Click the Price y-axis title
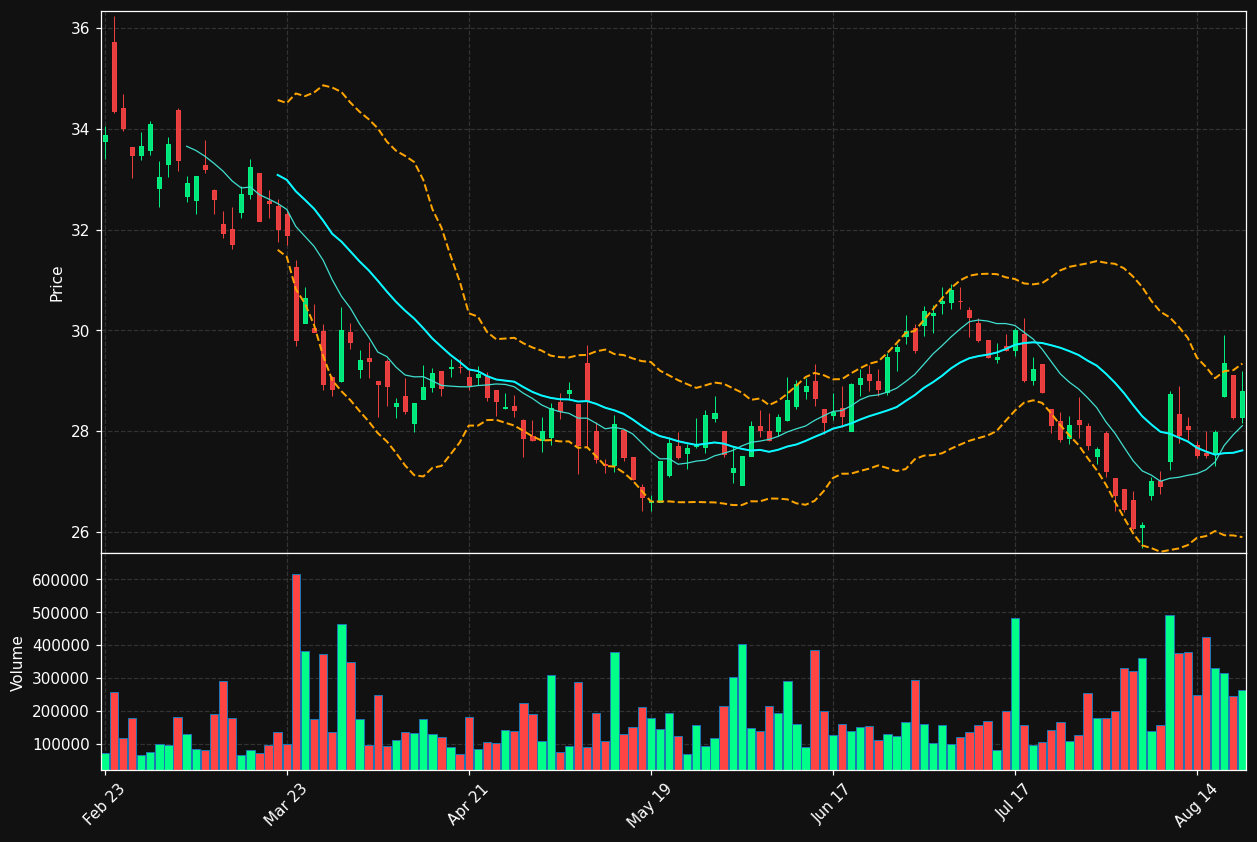This screenshot has width=1257, height=842. [x=57, y=283]
